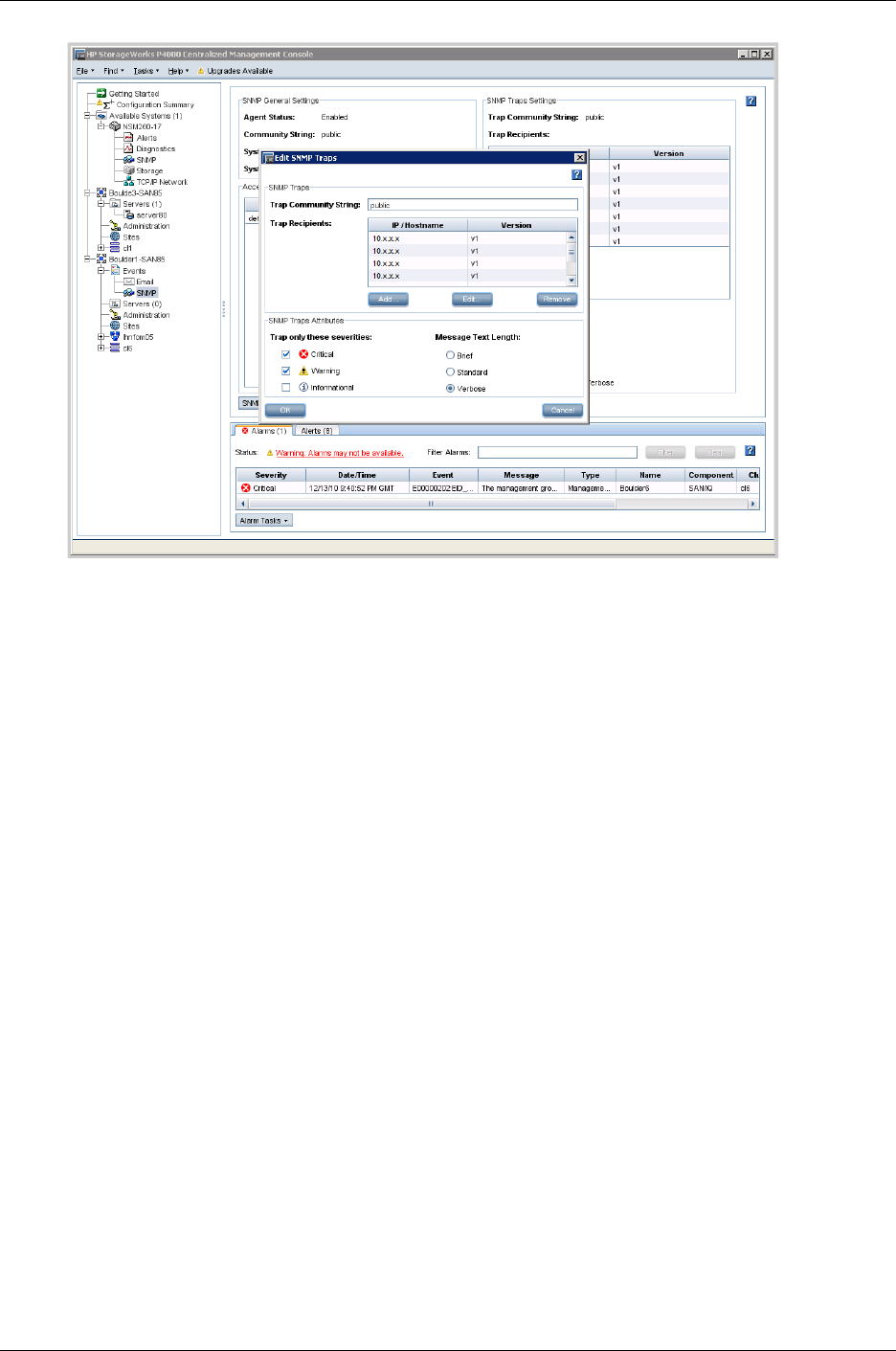
Task: Click the Servers (0) icon
Action: (x=115, y=304)
